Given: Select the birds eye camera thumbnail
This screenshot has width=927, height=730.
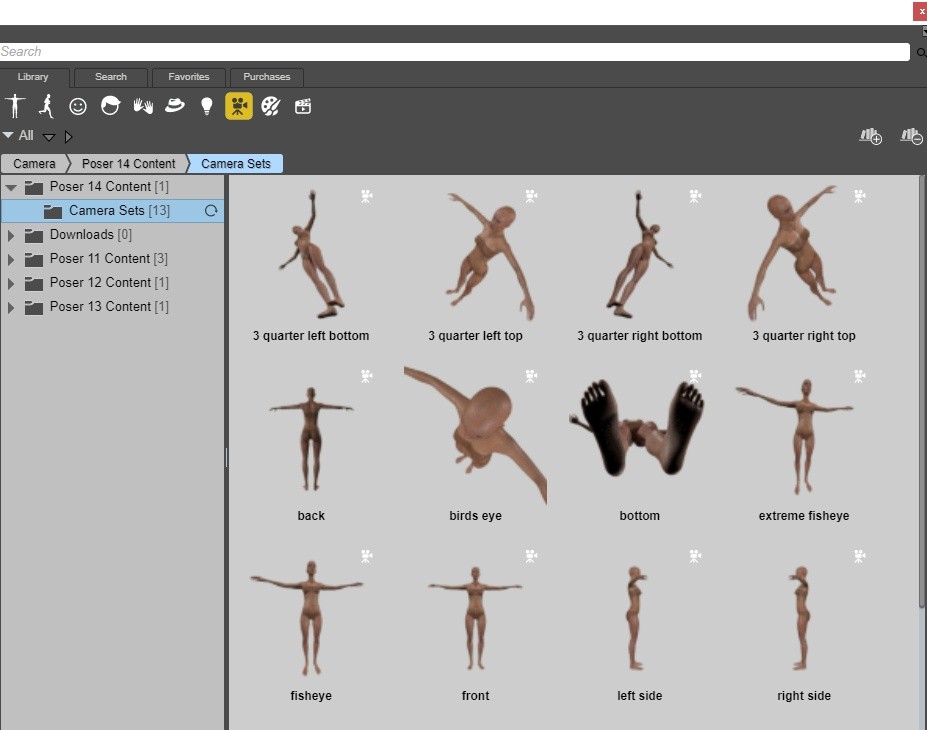Looking at the screenshot, I should (x=475, y=435).
